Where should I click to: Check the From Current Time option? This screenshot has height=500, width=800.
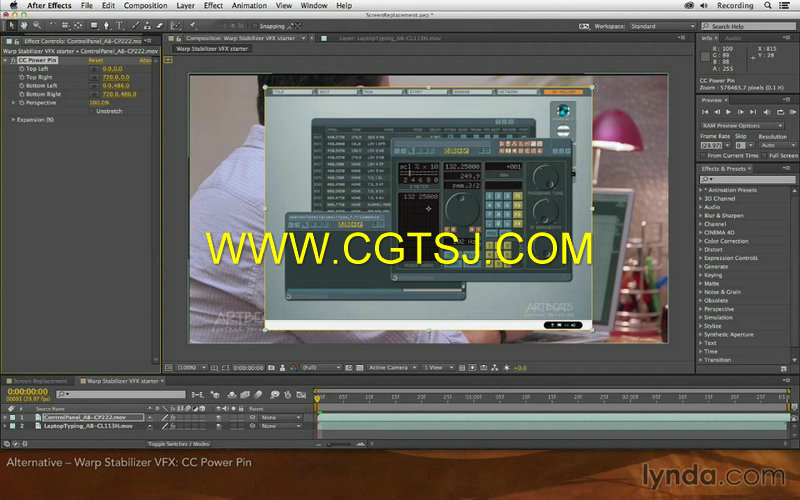pos(703,156)
